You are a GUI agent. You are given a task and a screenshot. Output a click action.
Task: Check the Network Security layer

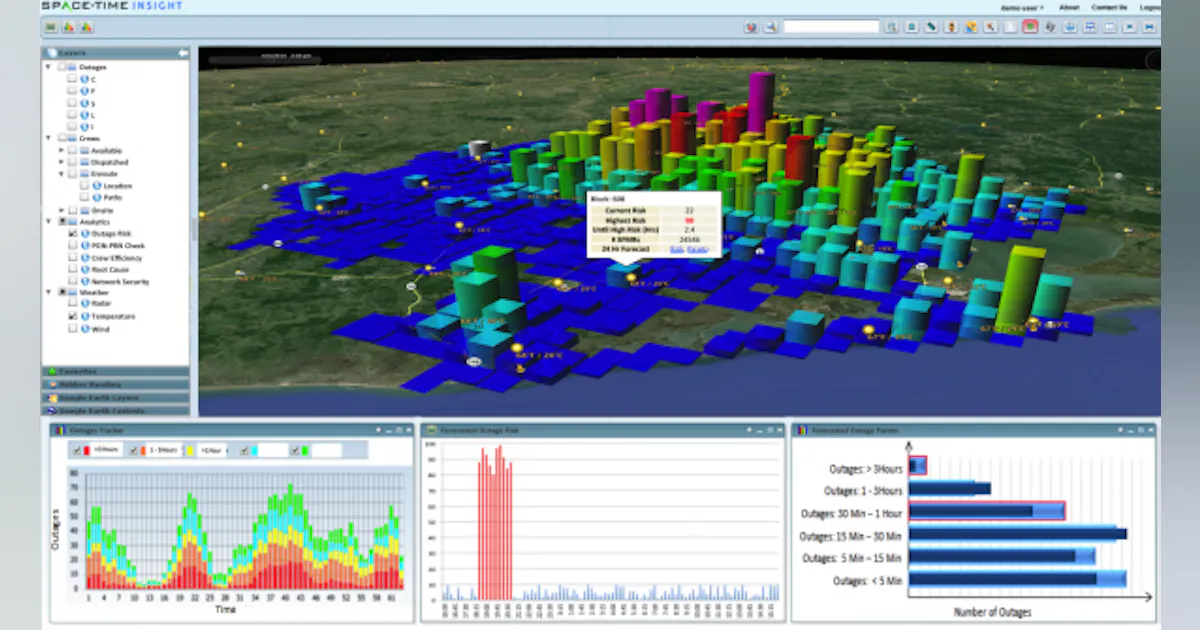click(72, 281)
